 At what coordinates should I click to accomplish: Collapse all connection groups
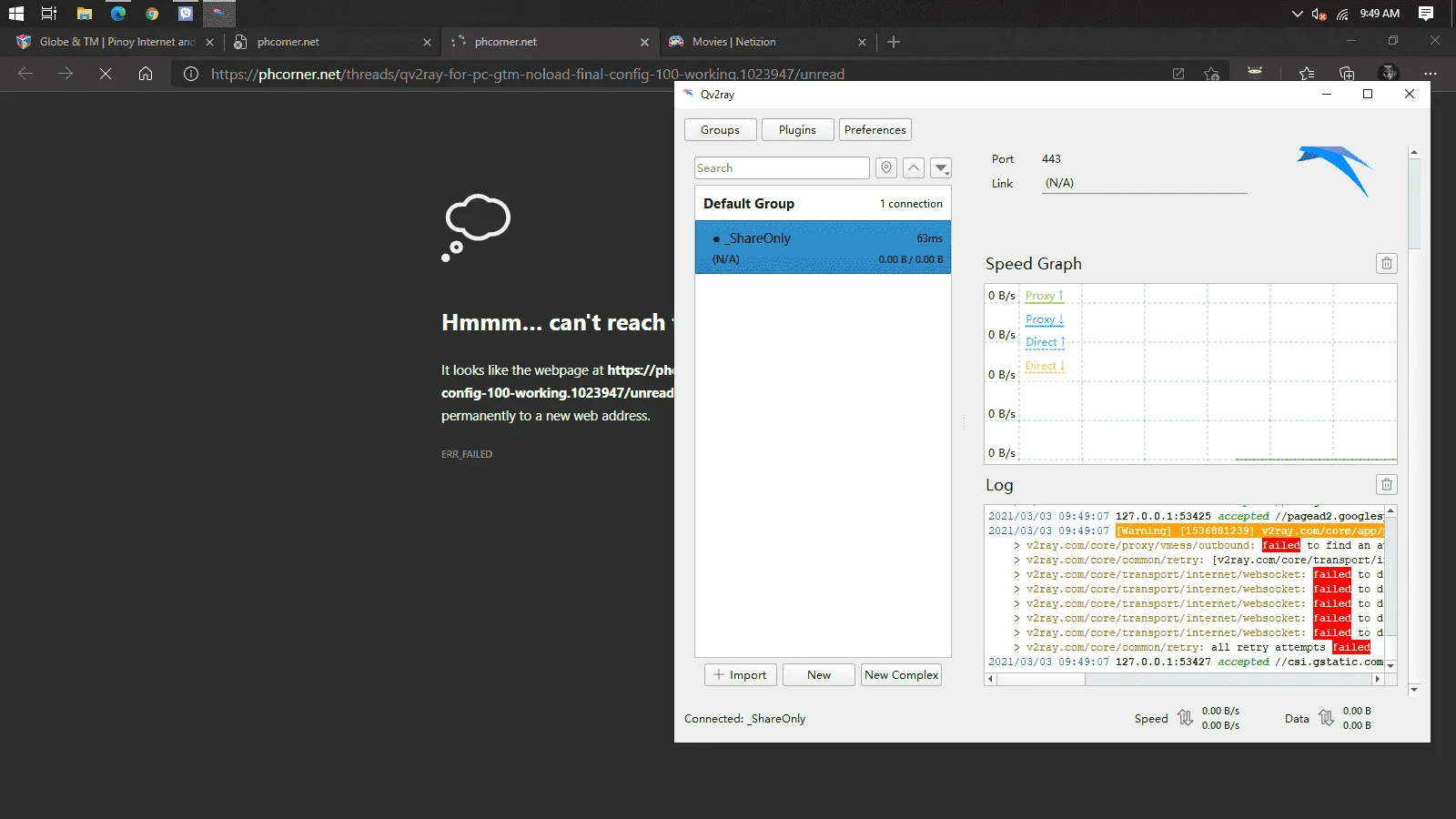(914, 168)
